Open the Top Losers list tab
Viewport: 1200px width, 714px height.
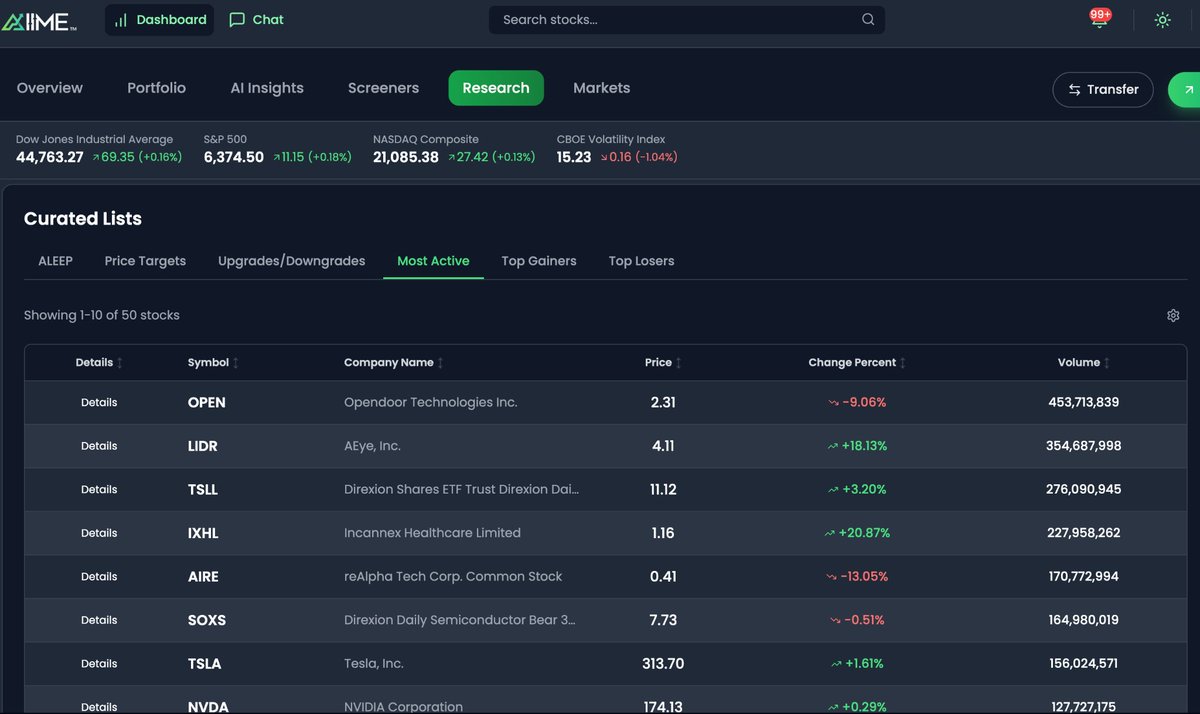(642, 261)
